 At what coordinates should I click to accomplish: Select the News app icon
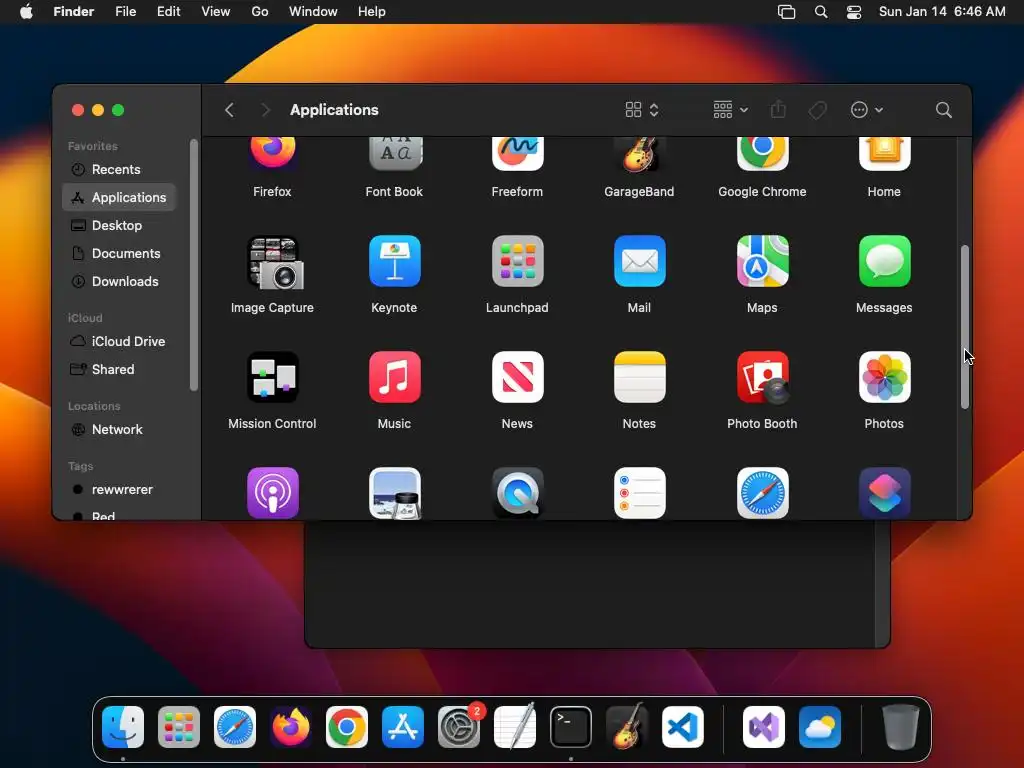(517, 377)
